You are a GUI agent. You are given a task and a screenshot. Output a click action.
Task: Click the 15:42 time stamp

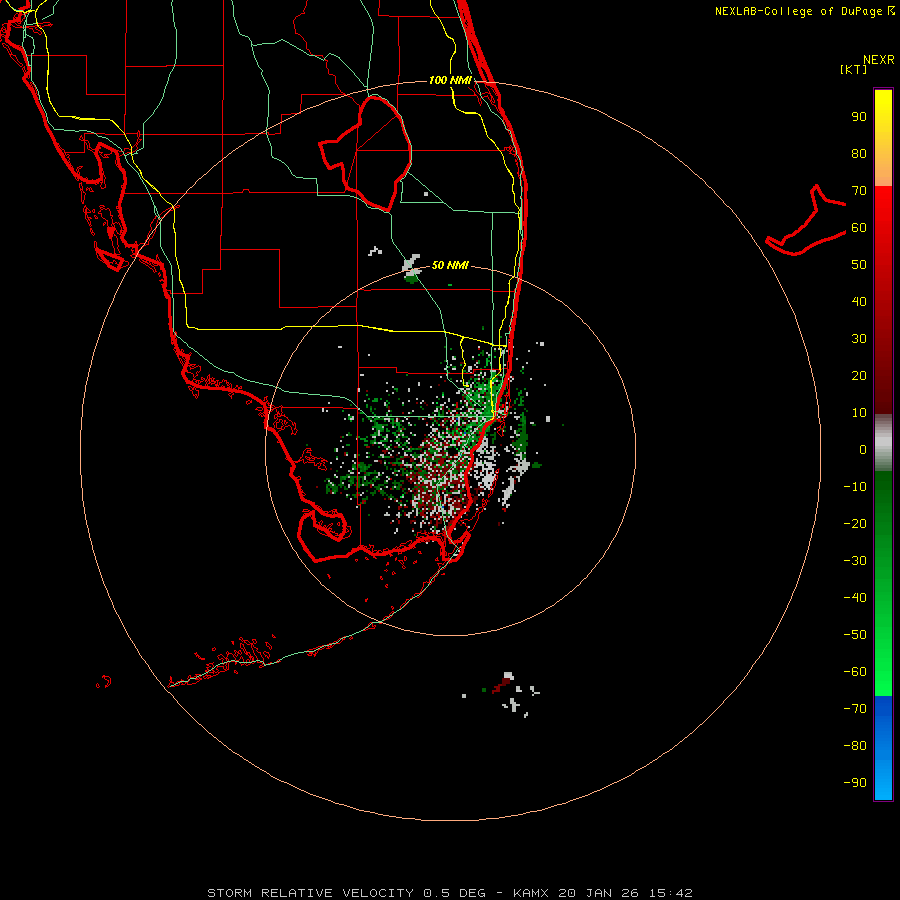671,893
